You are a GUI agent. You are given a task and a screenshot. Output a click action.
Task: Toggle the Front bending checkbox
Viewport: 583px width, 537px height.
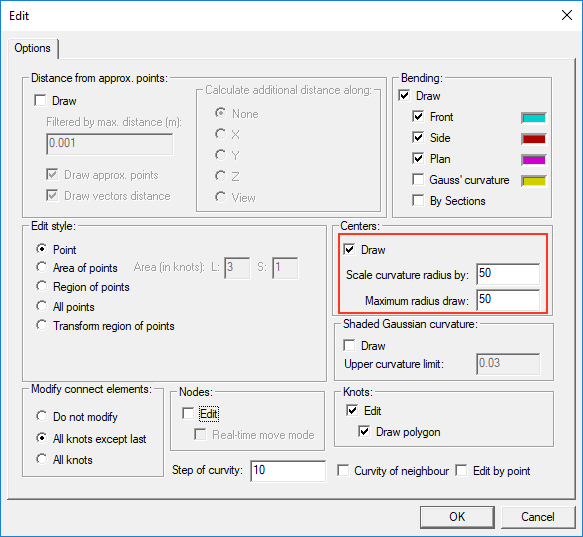(418, 116)
